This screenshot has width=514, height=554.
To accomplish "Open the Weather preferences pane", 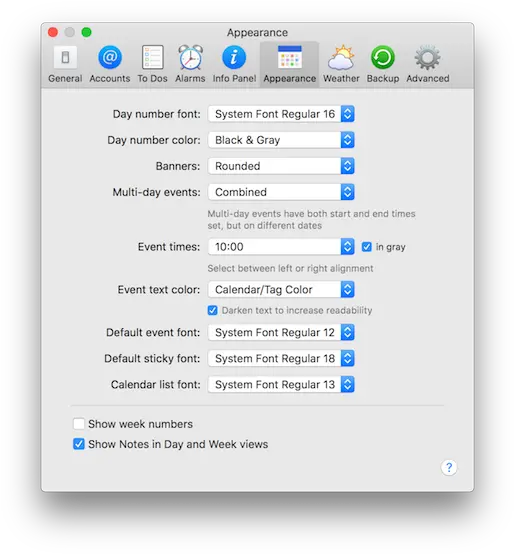I will [341, 64].
